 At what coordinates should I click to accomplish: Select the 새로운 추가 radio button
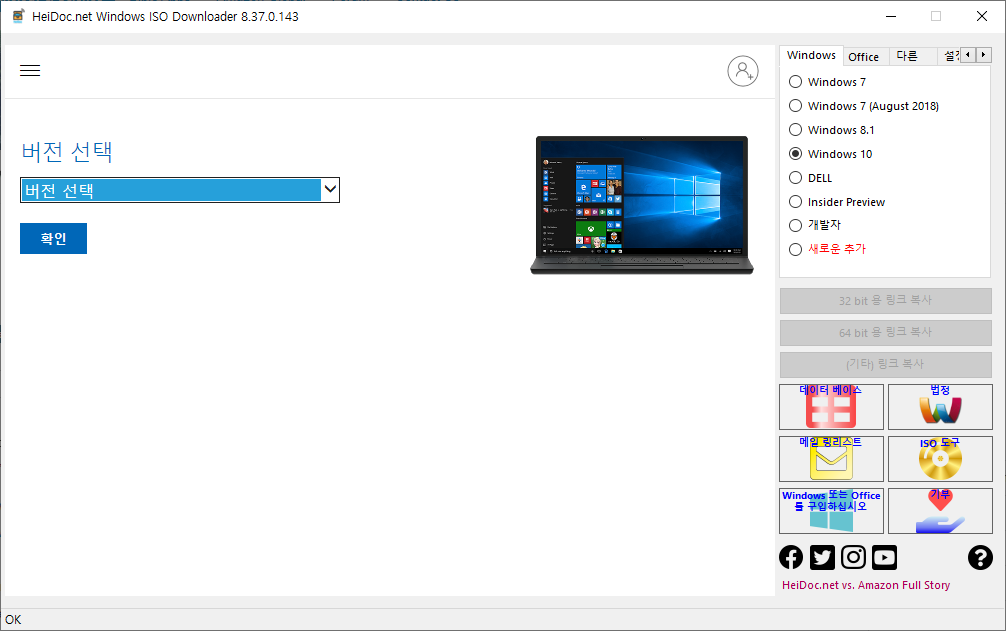(796, 249)
